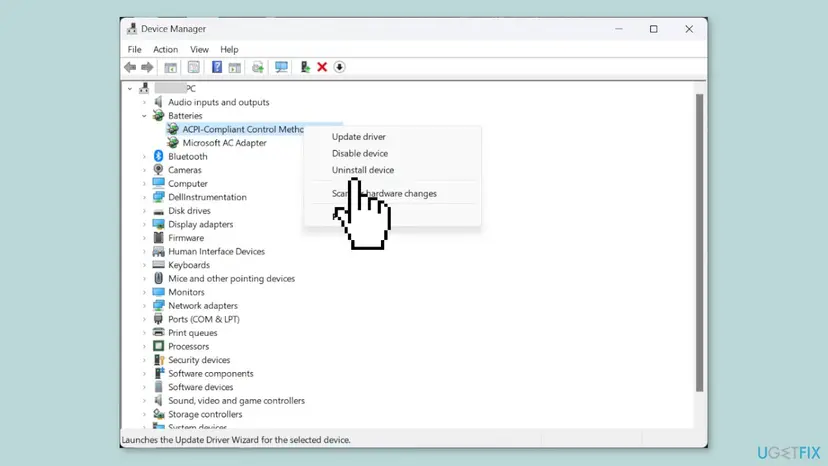828x466 pixels.
Task: Open the Action menu
Action: [165, 49]
